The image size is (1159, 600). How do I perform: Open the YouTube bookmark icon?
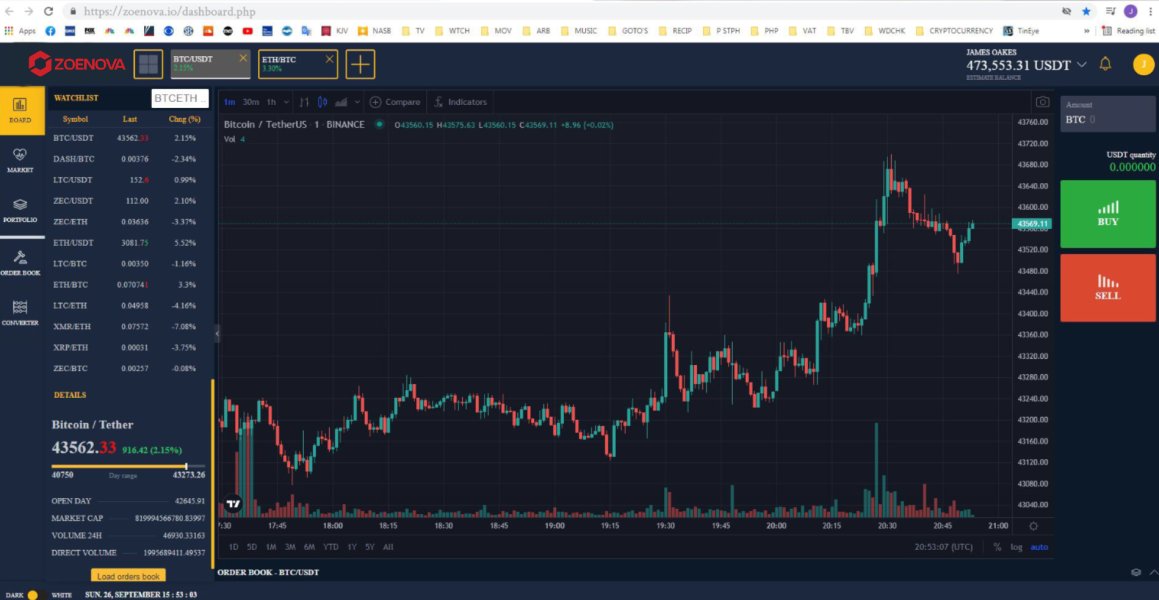tap(248, 31)
